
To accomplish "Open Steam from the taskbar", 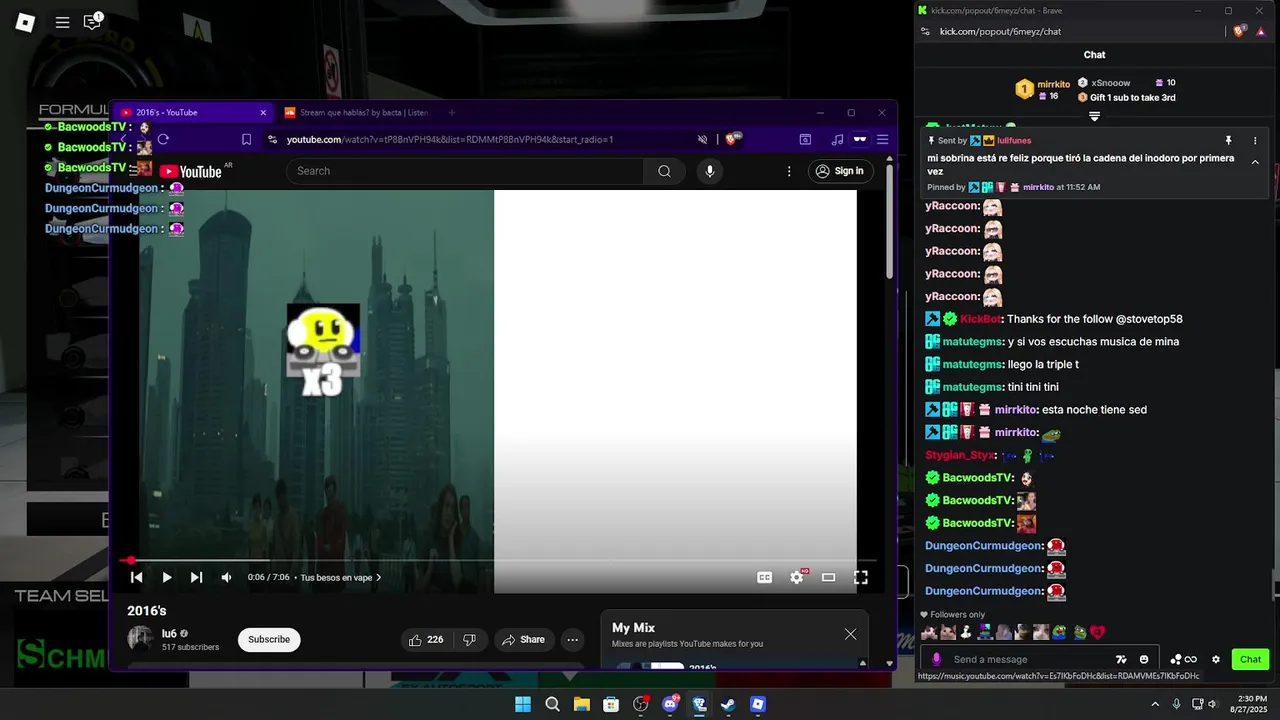I will (x=728, y=704).
